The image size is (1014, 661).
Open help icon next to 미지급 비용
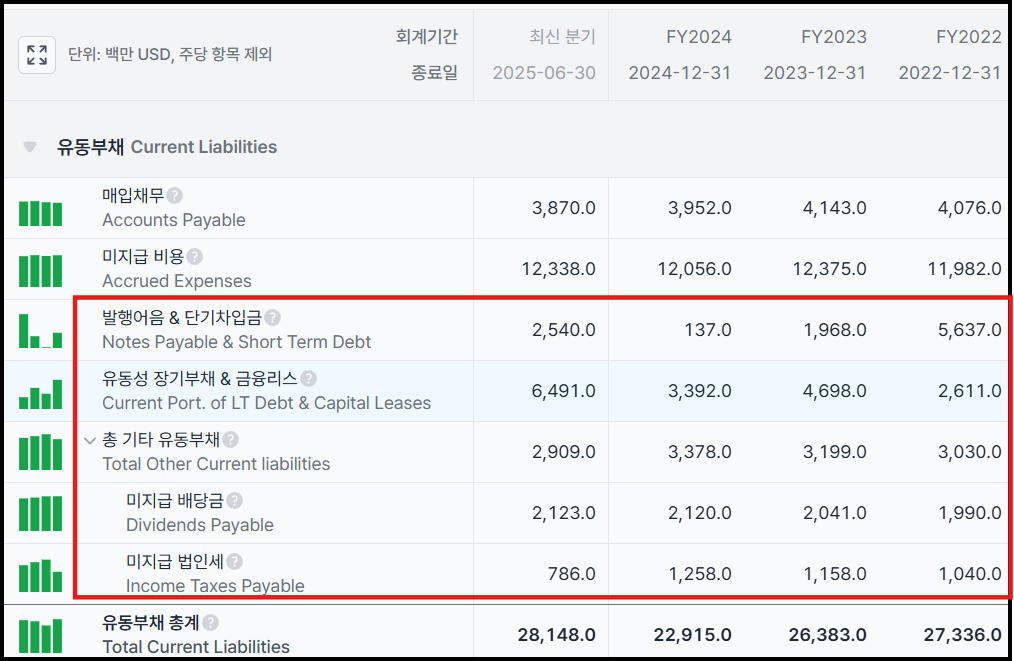(195, 257)
